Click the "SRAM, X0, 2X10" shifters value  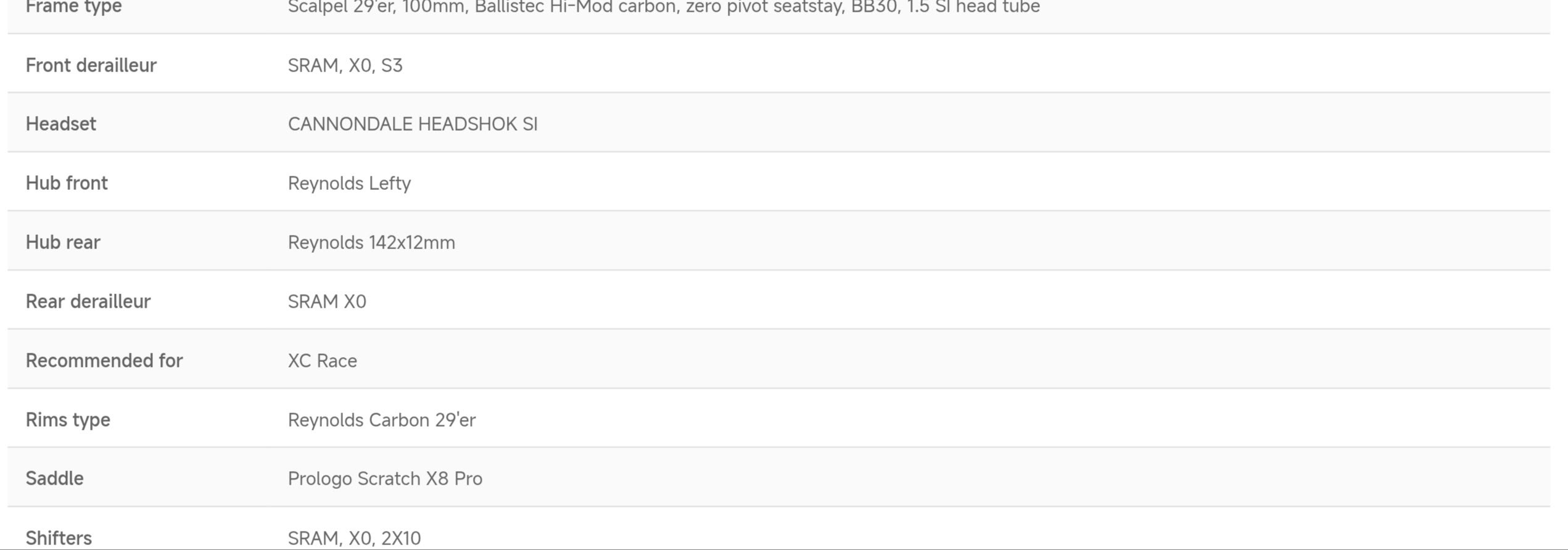[354, 538]
